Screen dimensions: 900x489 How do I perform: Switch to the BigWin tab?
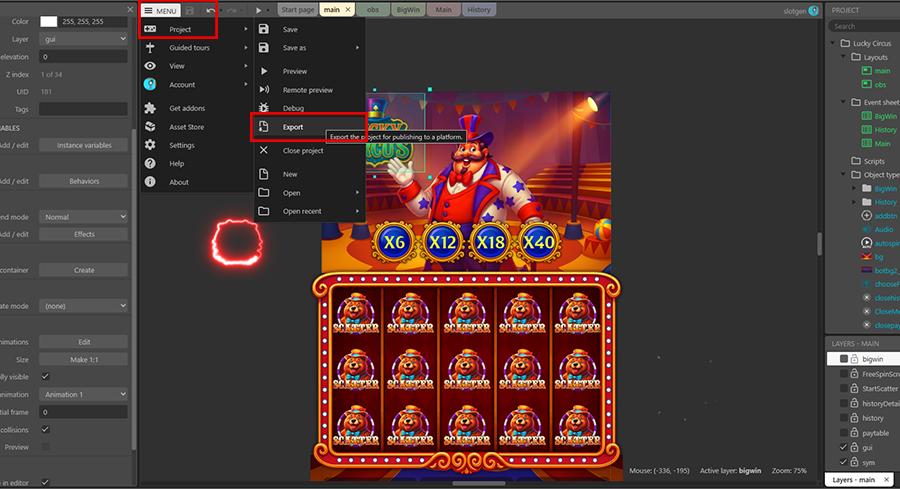407,9
